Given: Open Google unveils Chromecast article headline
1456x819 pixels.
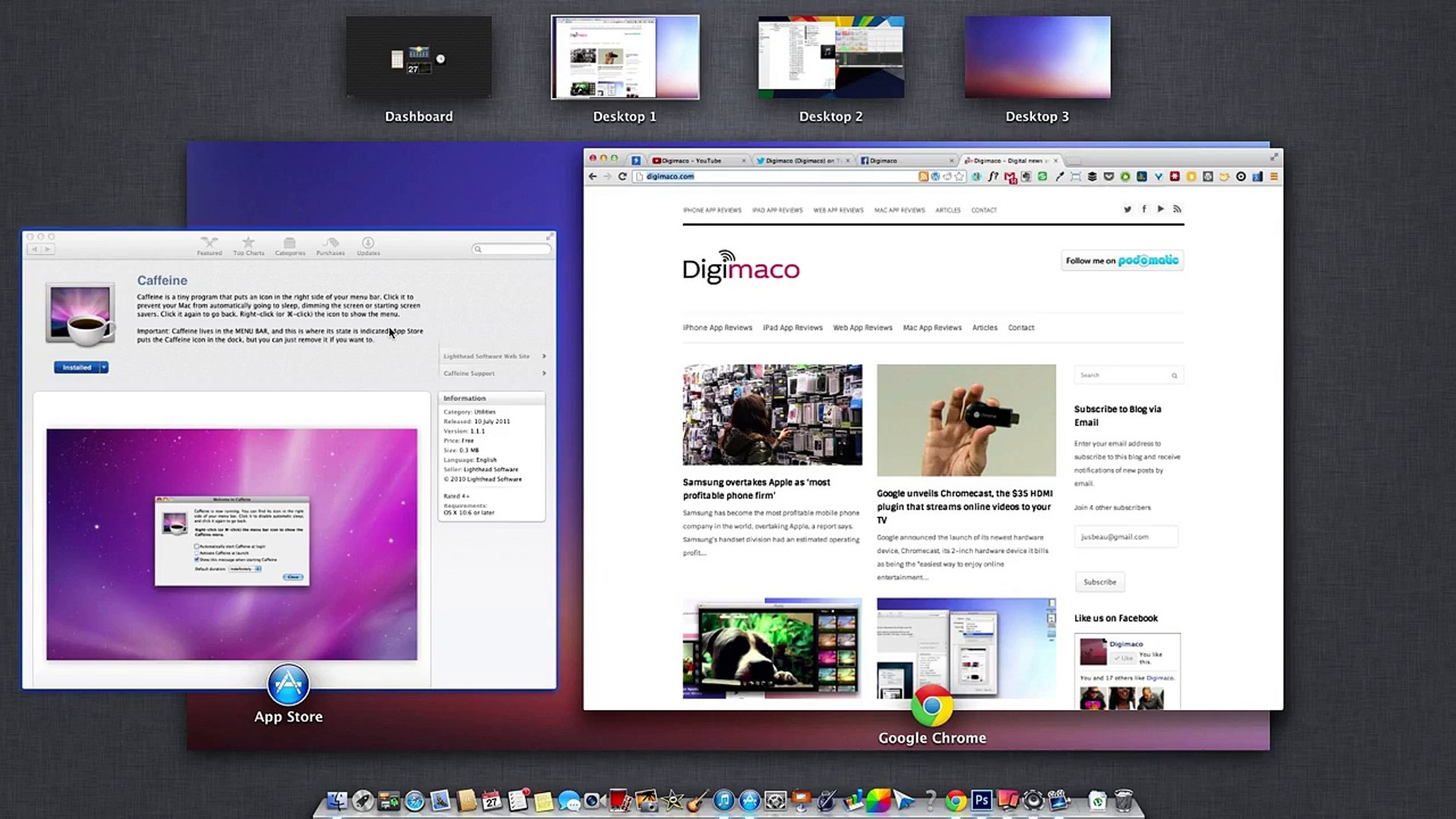Looking at the screenshot, I should point(965,507).
